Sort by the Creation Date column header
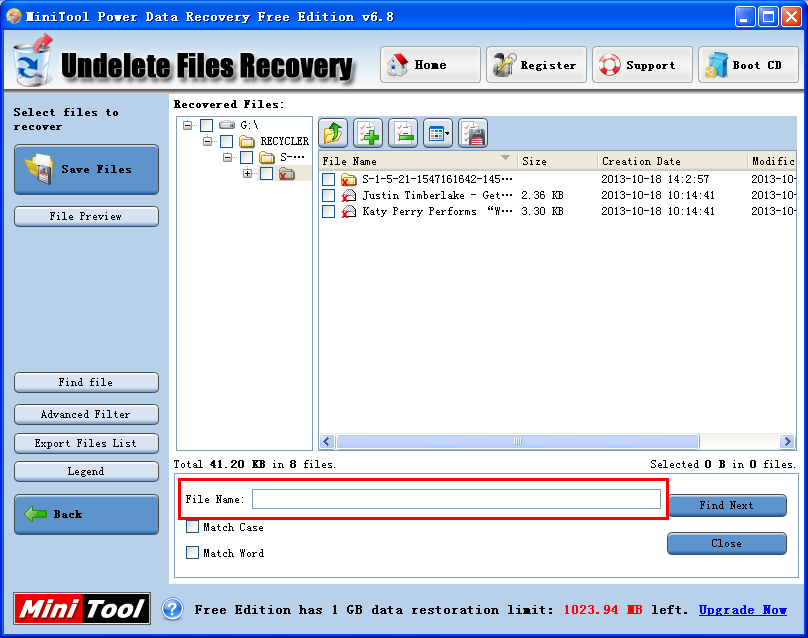 [x=672, y=161]
